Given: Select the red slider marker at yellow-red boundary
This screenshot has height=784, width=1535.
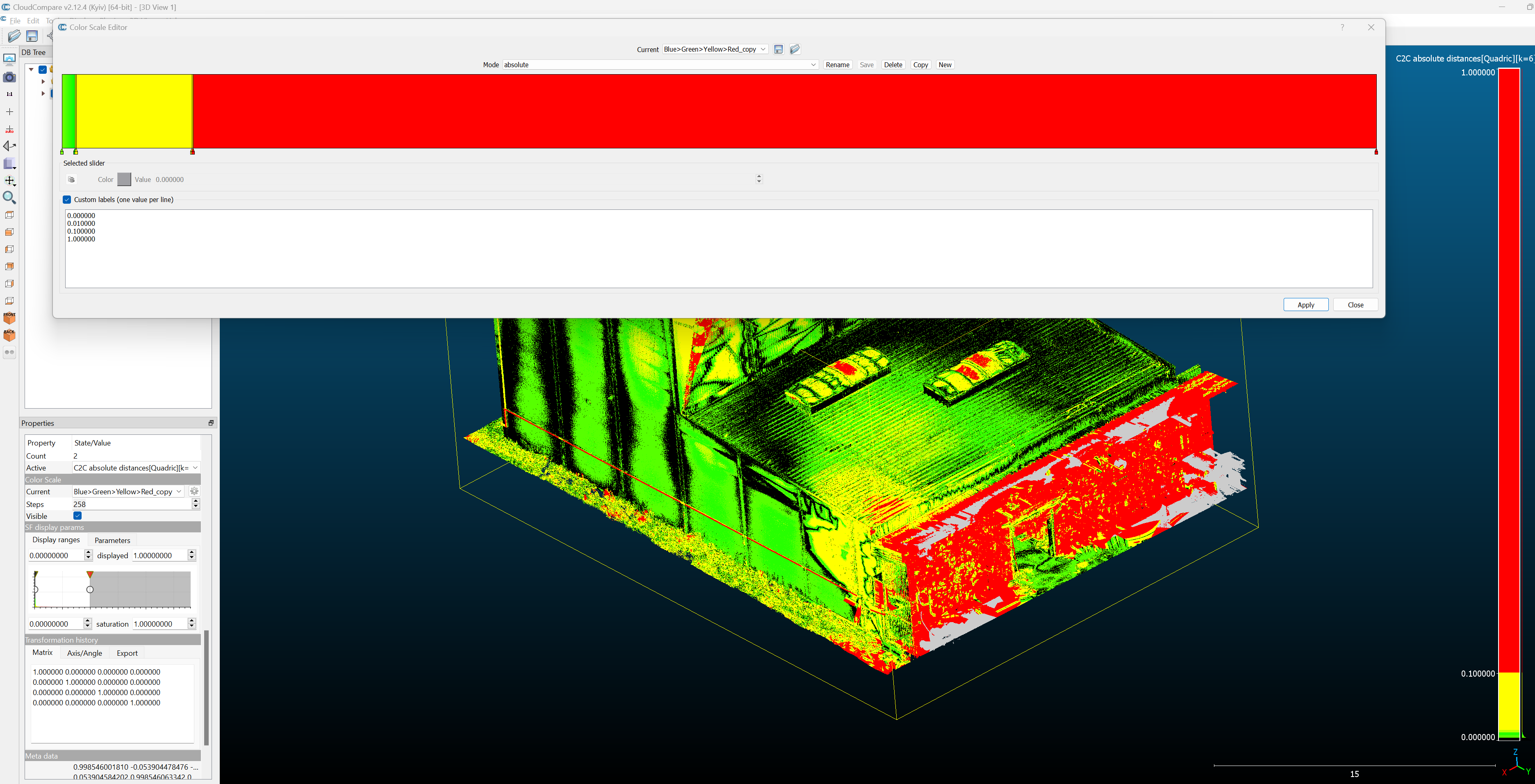Looking at the screenshot, I should click(192, 152).
